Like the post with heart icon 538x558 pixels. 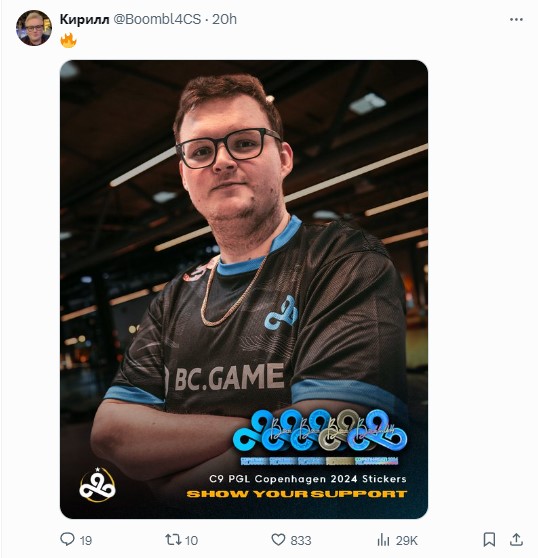pyautogui.click(x=278, y=539)
